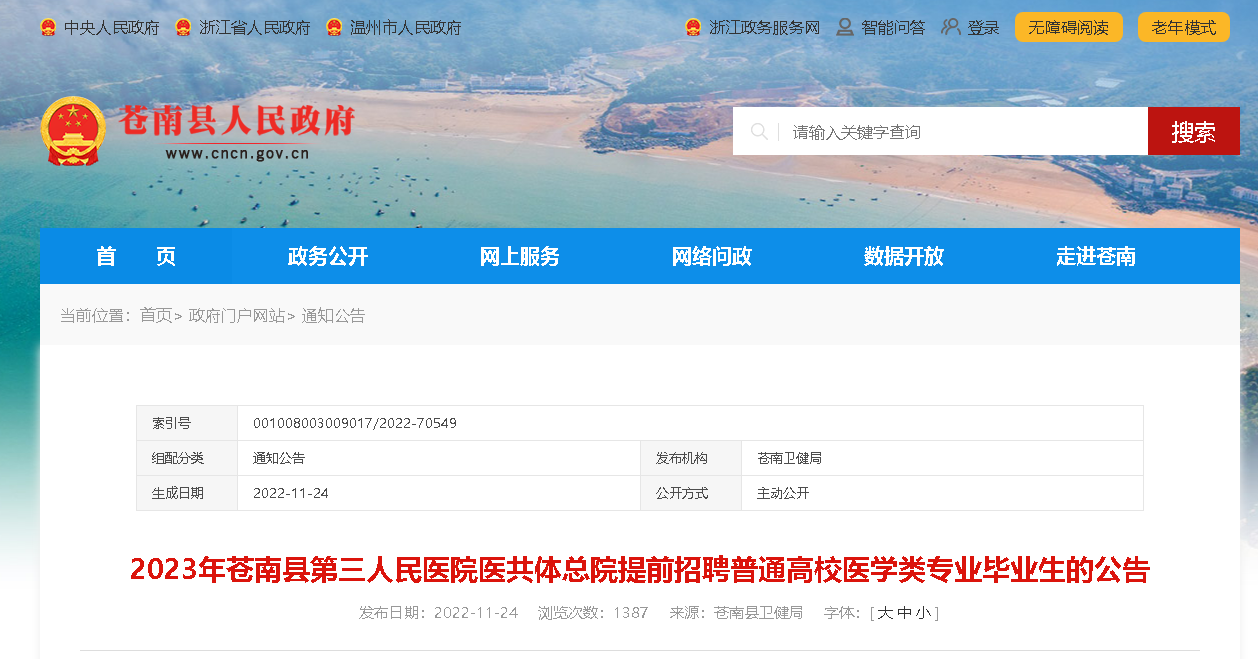Click the emblem icon beside 浙江省人民政府

[x=183, y=28]
